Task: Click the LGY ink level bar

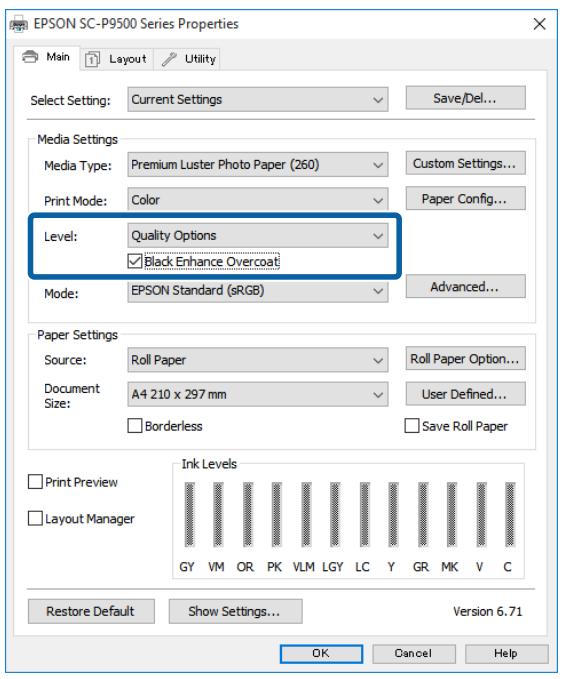Action: [x=335, y=514]
